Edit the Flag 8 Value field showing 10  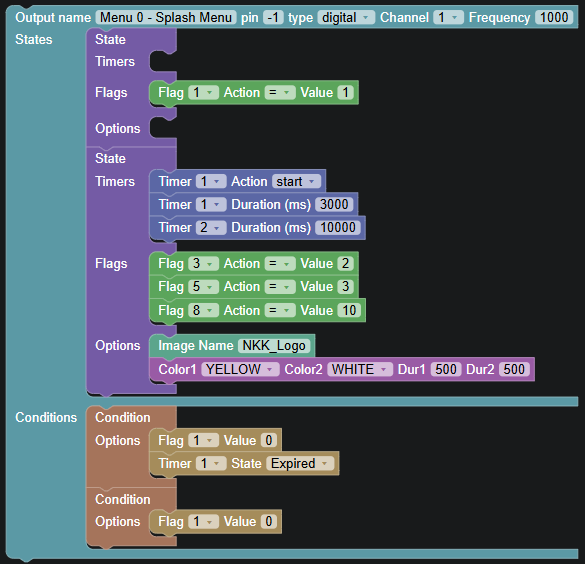[x=349, y=310]
